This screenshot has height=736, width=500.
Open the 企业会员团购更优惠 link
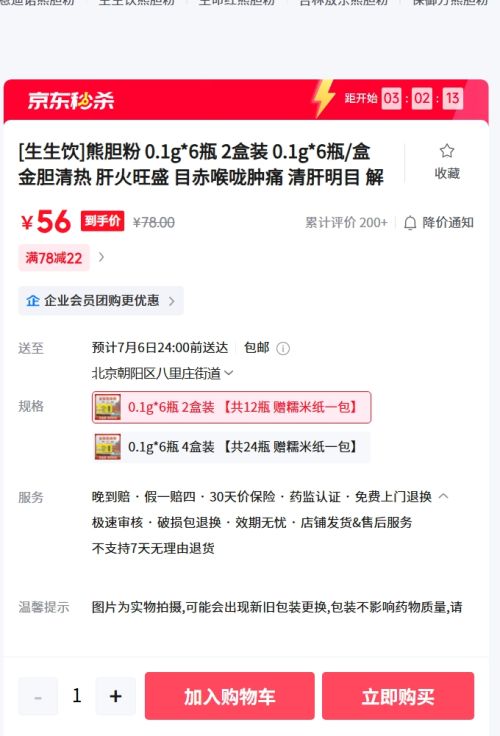pyautogui.click(x=101, y=300)
